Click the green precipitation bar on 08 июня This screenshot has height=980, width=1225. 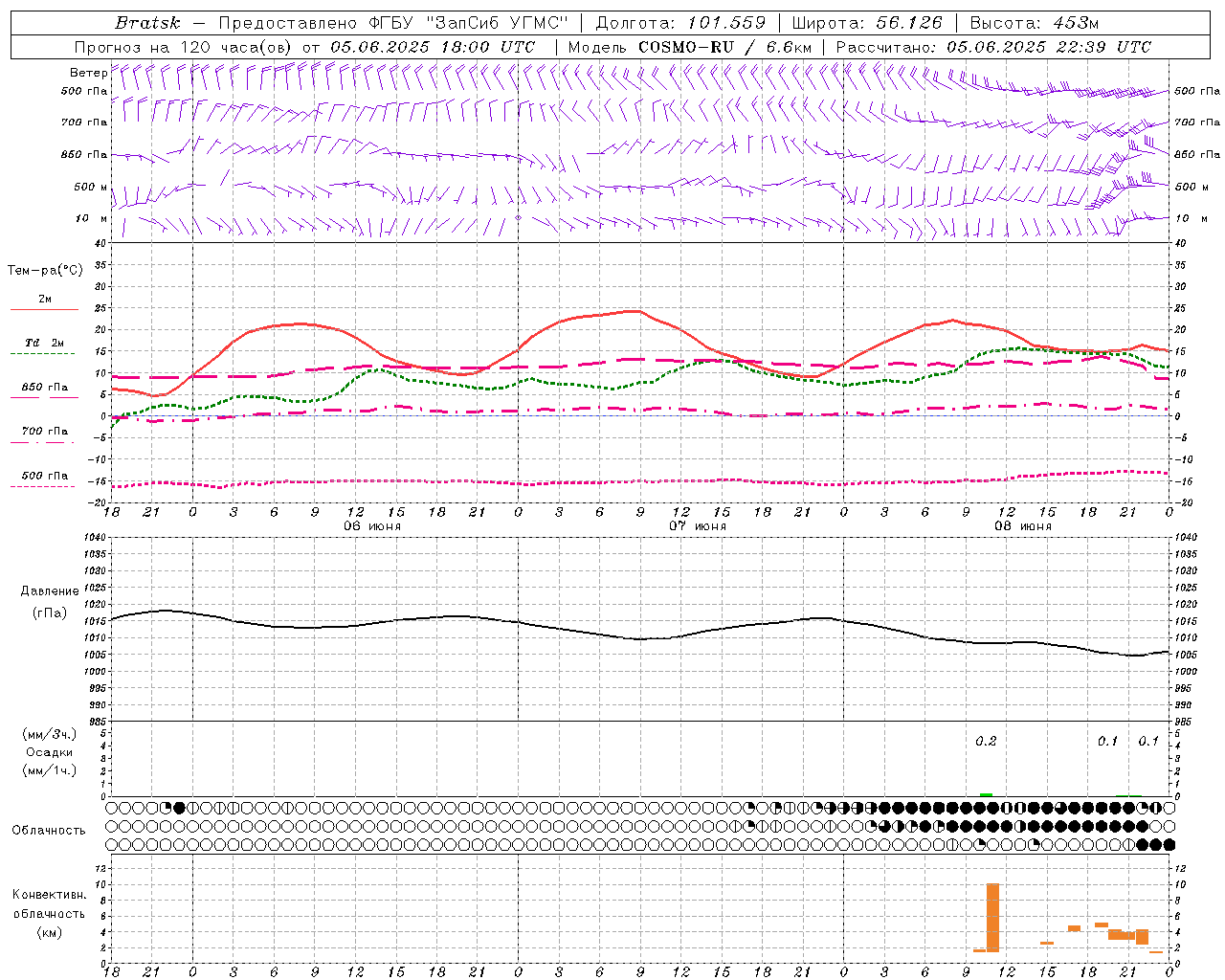[x=986, y=794]
